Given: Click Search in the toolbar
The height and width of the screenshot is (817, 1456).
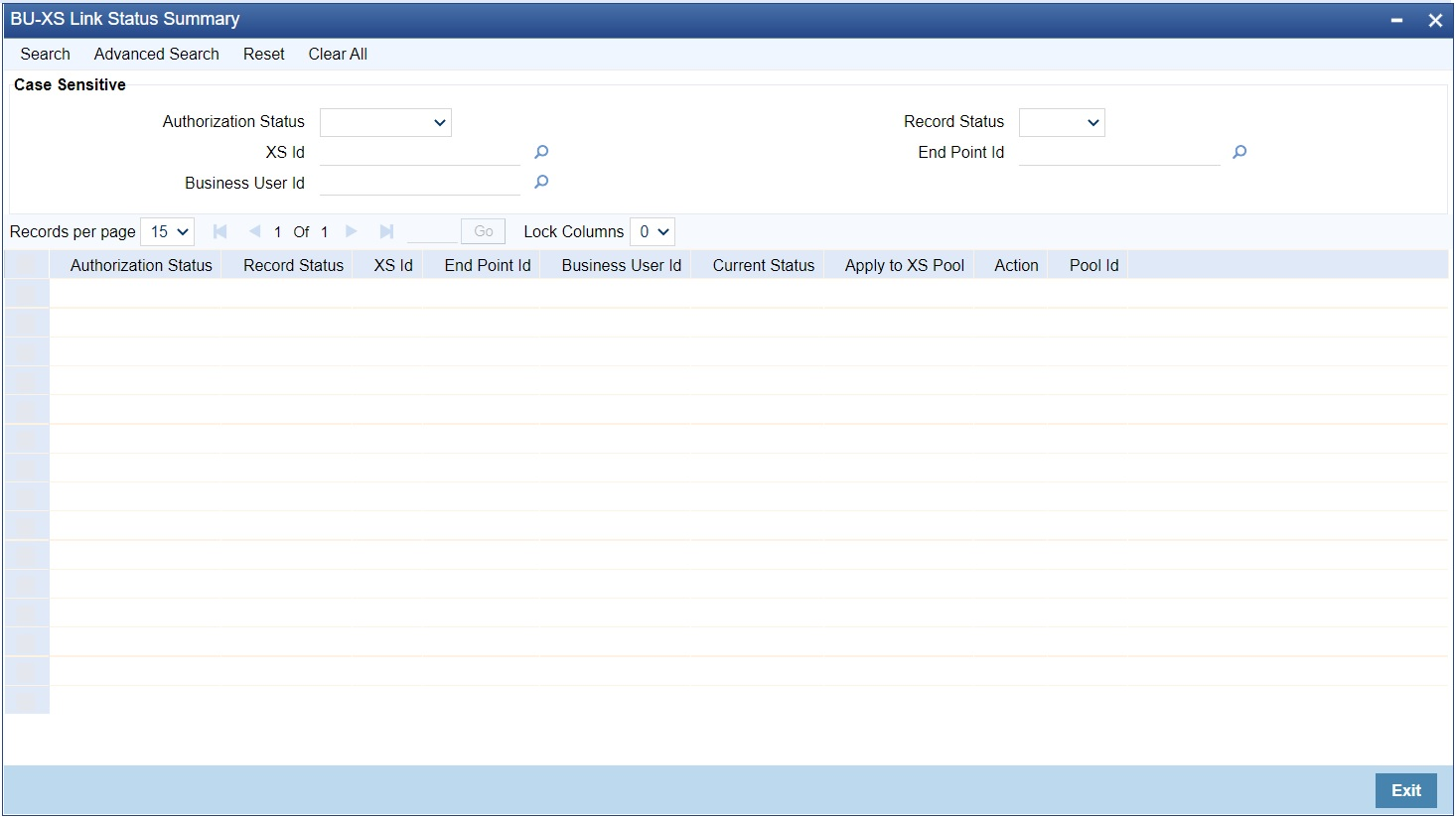Looking at the screenshot, I should (x=46, y=54).
